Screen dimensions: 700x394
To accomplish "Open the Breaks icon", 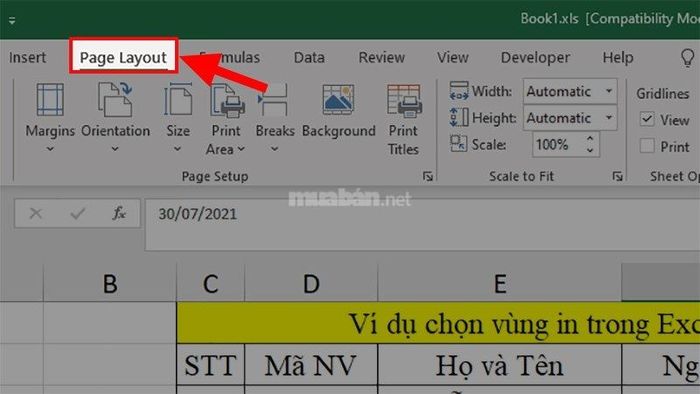I will [x=273, y=100].
